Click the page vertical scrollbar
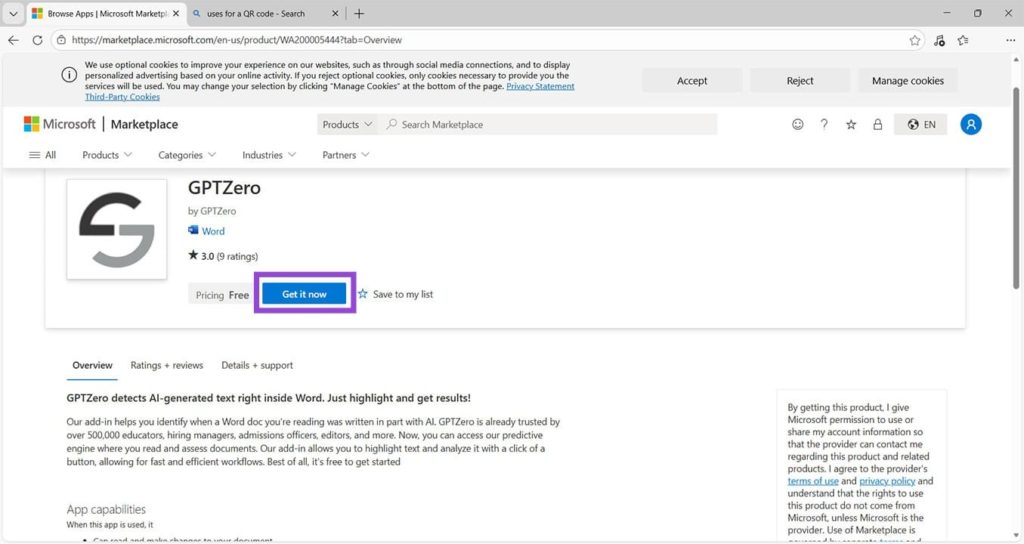The height and width of the screenshot is (544, 1024). (1016, 187)
